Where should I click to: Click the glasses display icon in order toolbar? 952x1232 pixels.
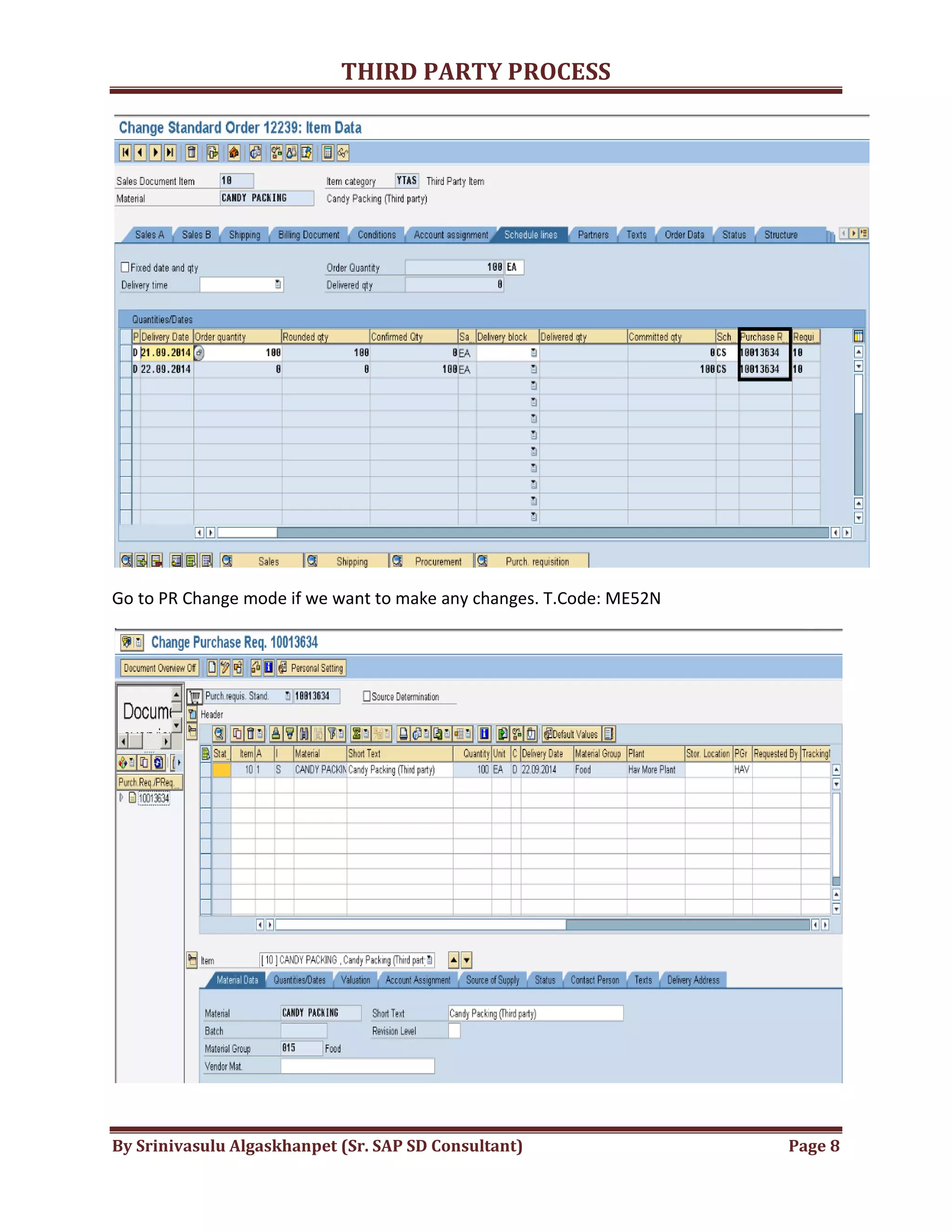pyautogui.click(x=343, y=152)
